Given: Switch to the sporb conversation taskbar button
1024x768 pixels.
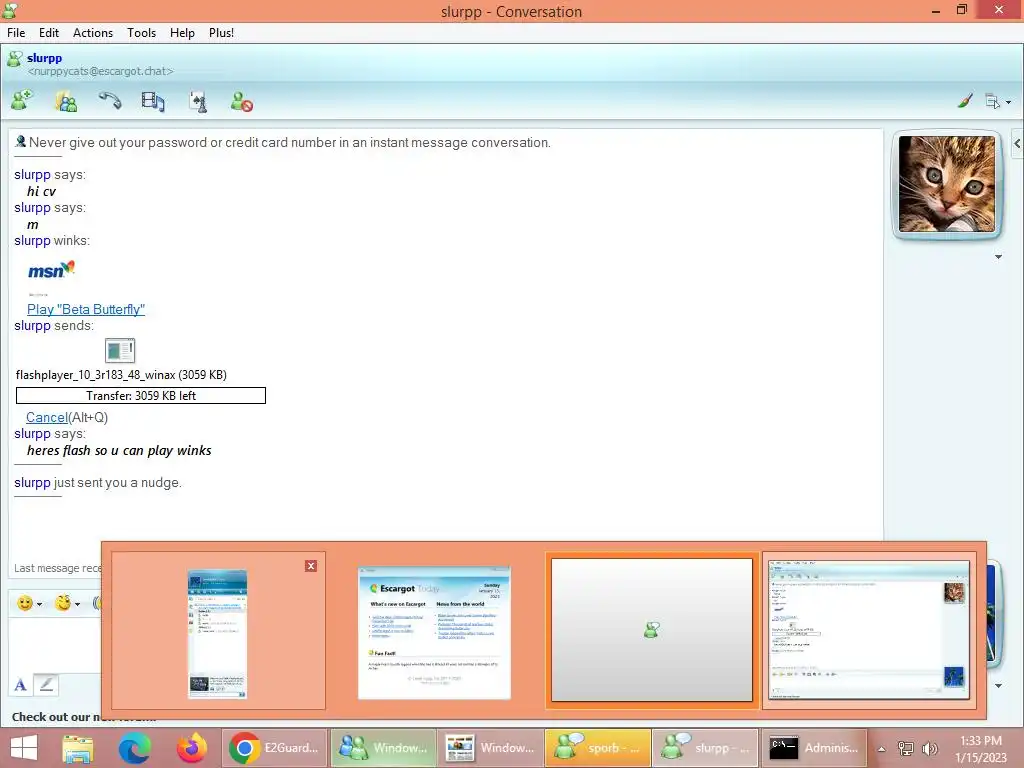Looking at the screenshot, I should [x=597, y=748].
